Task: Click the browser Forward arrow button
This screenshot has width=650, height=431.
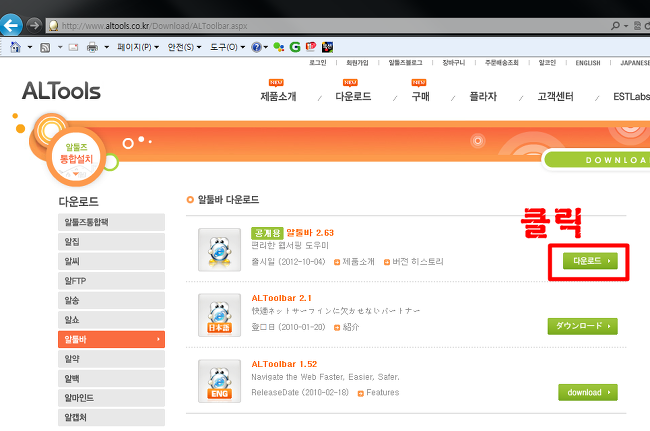Action: point(34,25)
